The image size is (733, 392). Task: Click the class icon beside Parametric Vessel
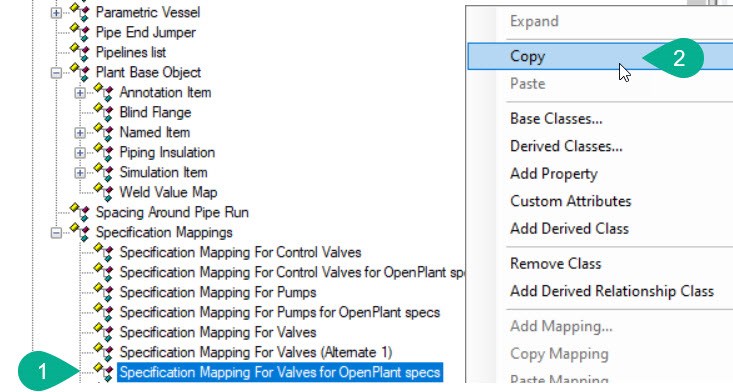click(x=80, y=12)
